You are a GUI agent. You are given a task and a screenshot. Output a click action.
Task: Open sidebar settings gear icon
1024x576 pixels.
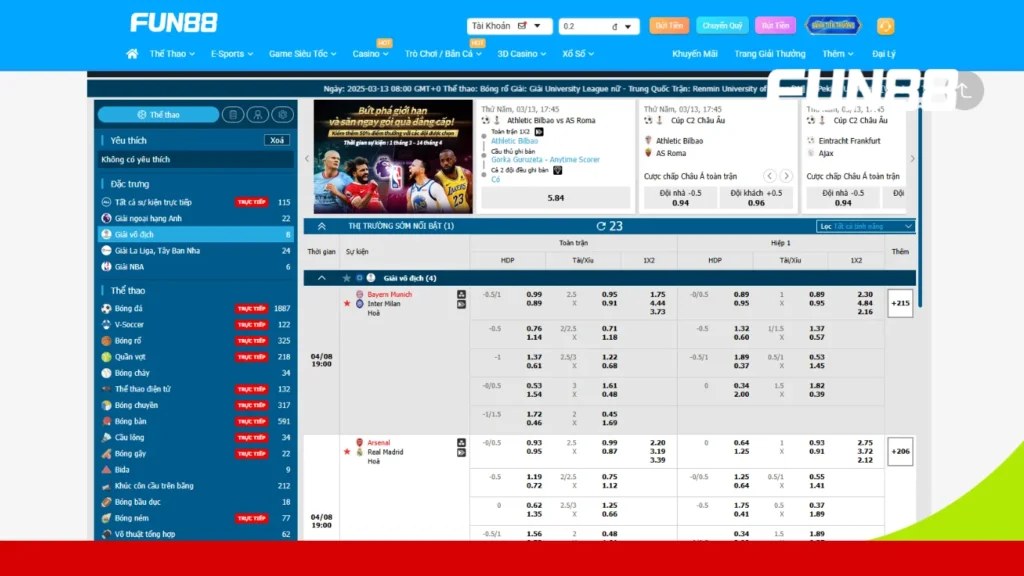pos(282,114)
